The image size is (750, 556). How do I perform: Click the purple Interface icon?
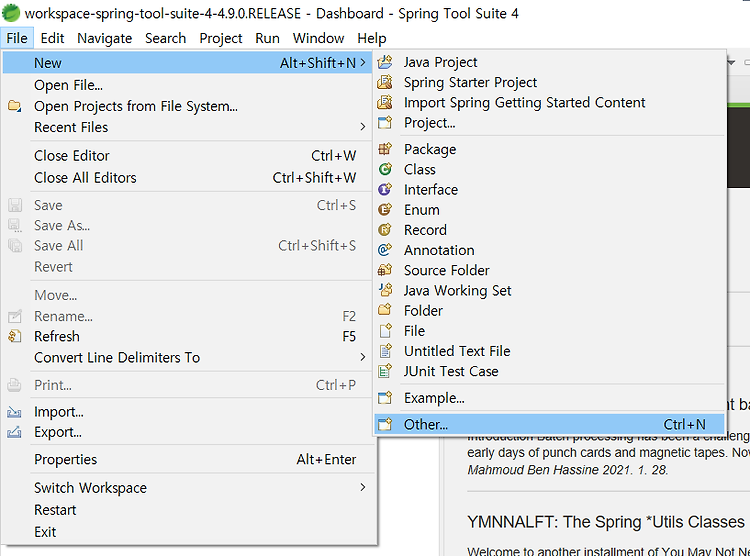pyautogui.click(x=385, y=189)
